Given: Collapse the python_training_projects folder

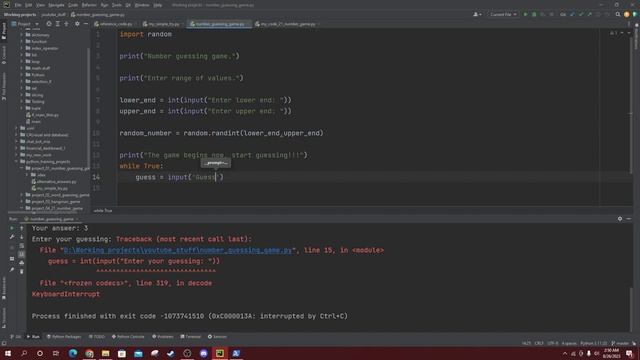Looking at the screenshot, I should pyautogui.click(x=16, y=162).
